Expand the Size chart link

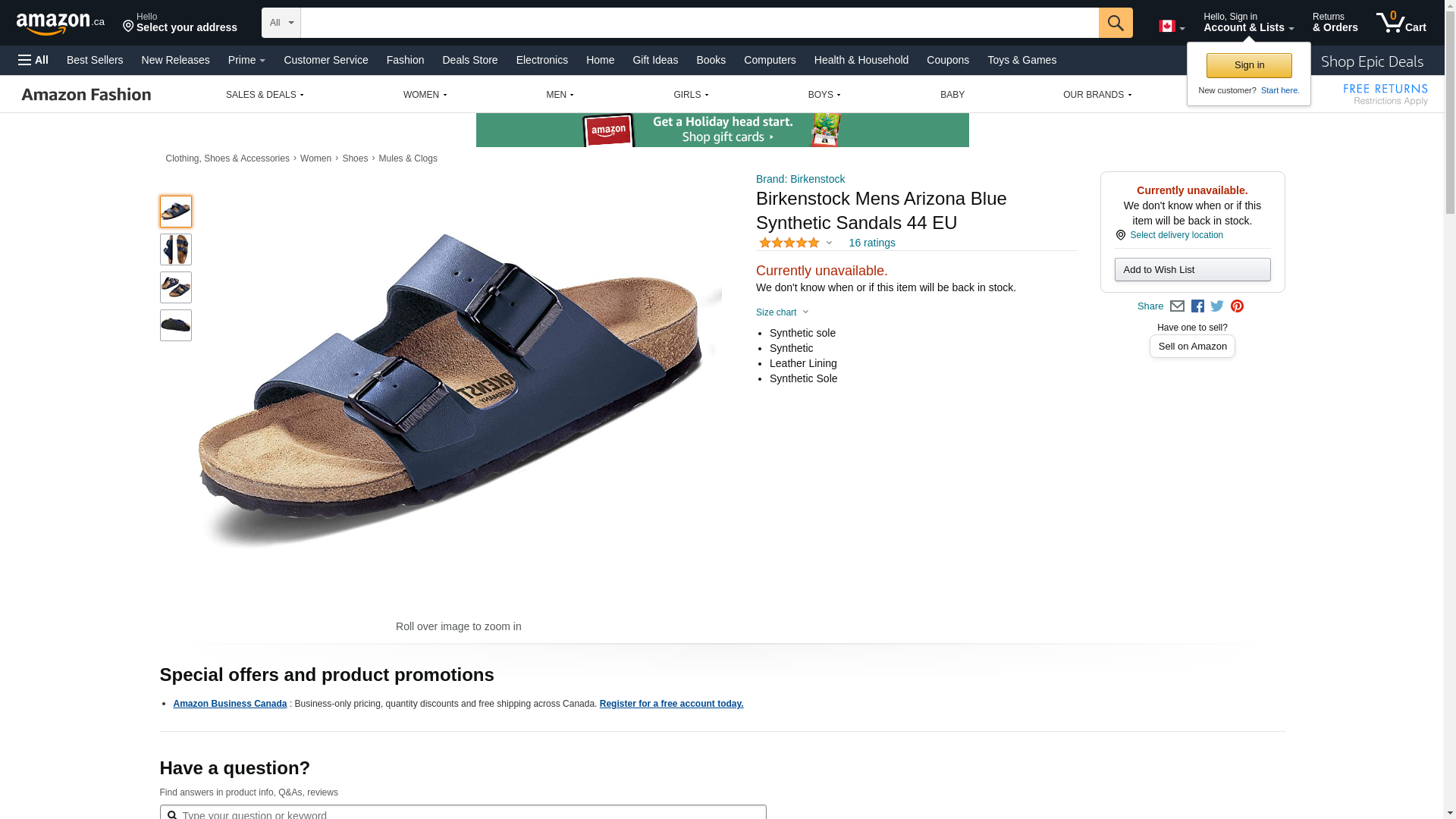tap(782, 312)
